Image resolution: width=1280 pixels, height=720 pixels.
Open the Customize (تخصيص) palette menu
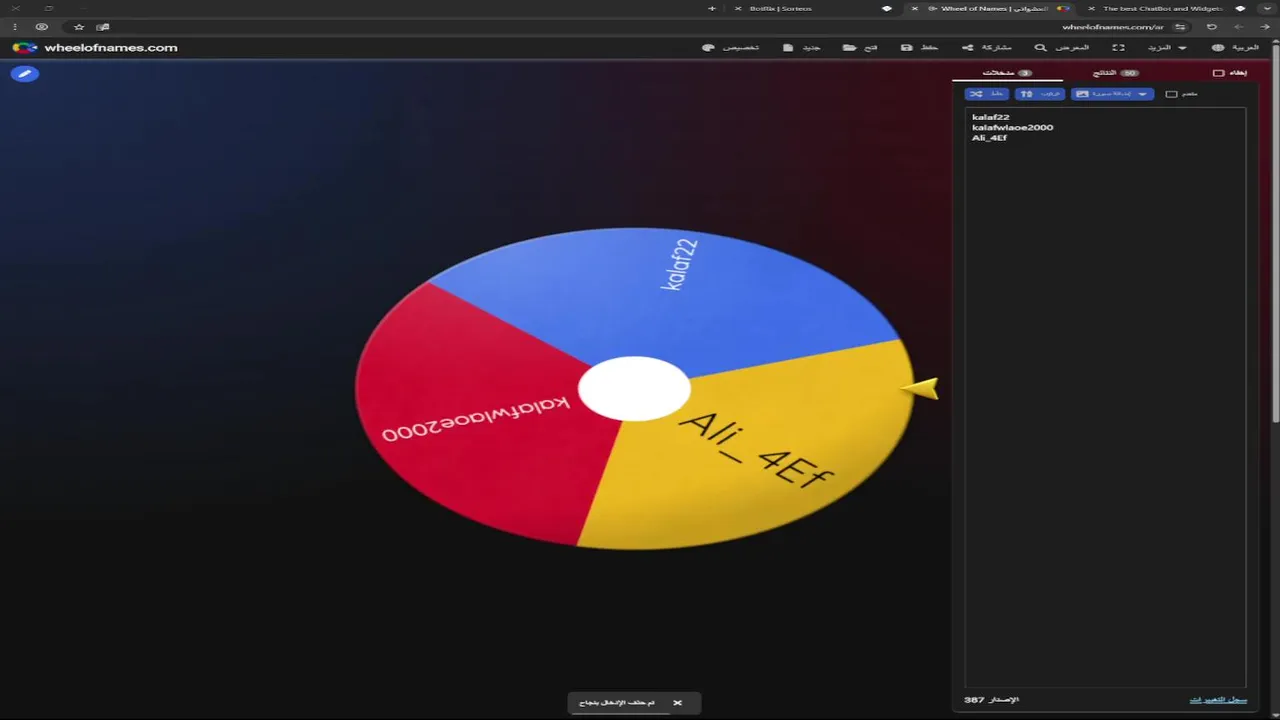731,47
